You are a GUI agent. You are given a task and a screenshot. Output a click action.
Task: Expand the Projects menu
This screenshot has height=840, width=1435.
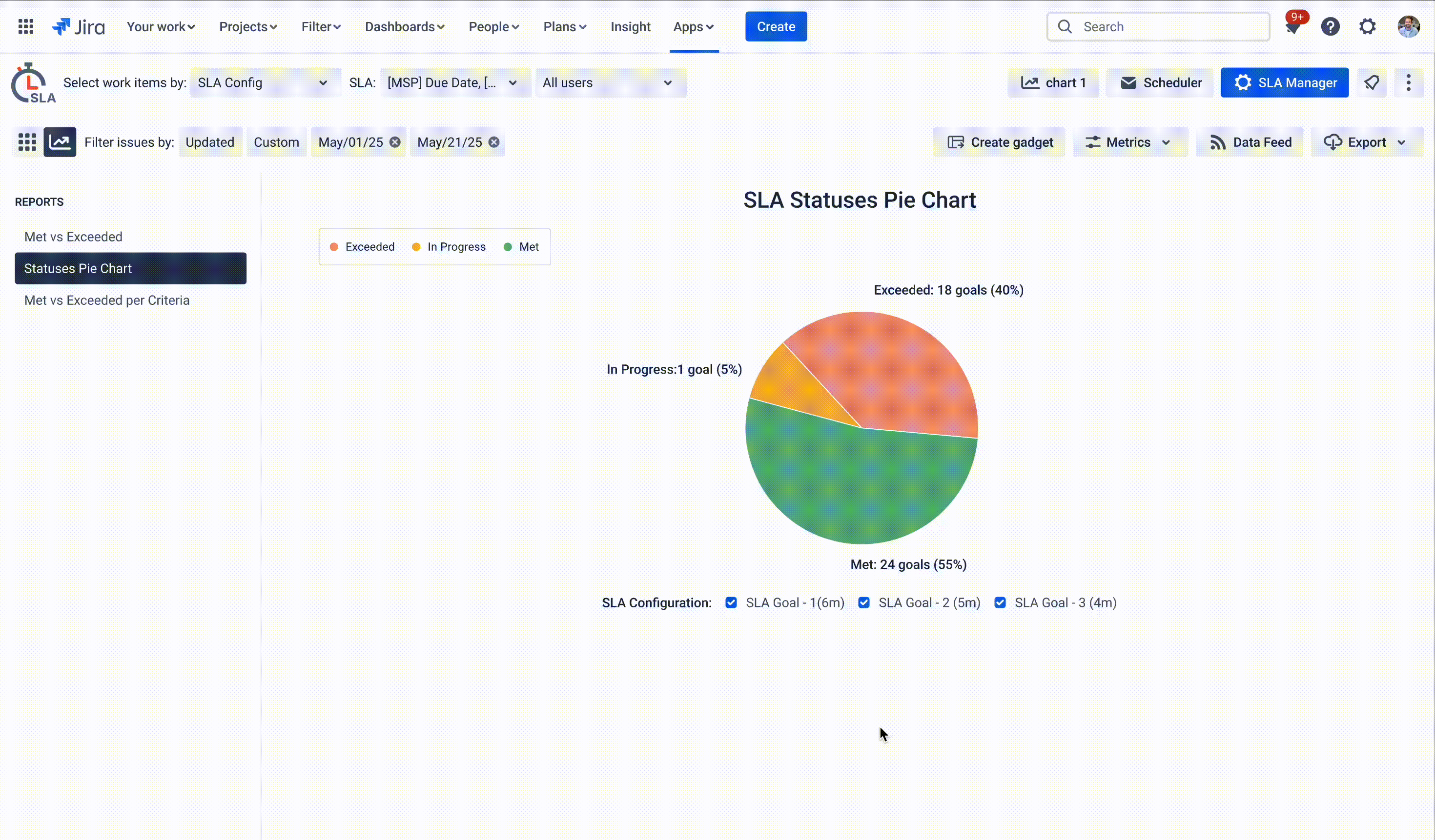click(248, 27)
